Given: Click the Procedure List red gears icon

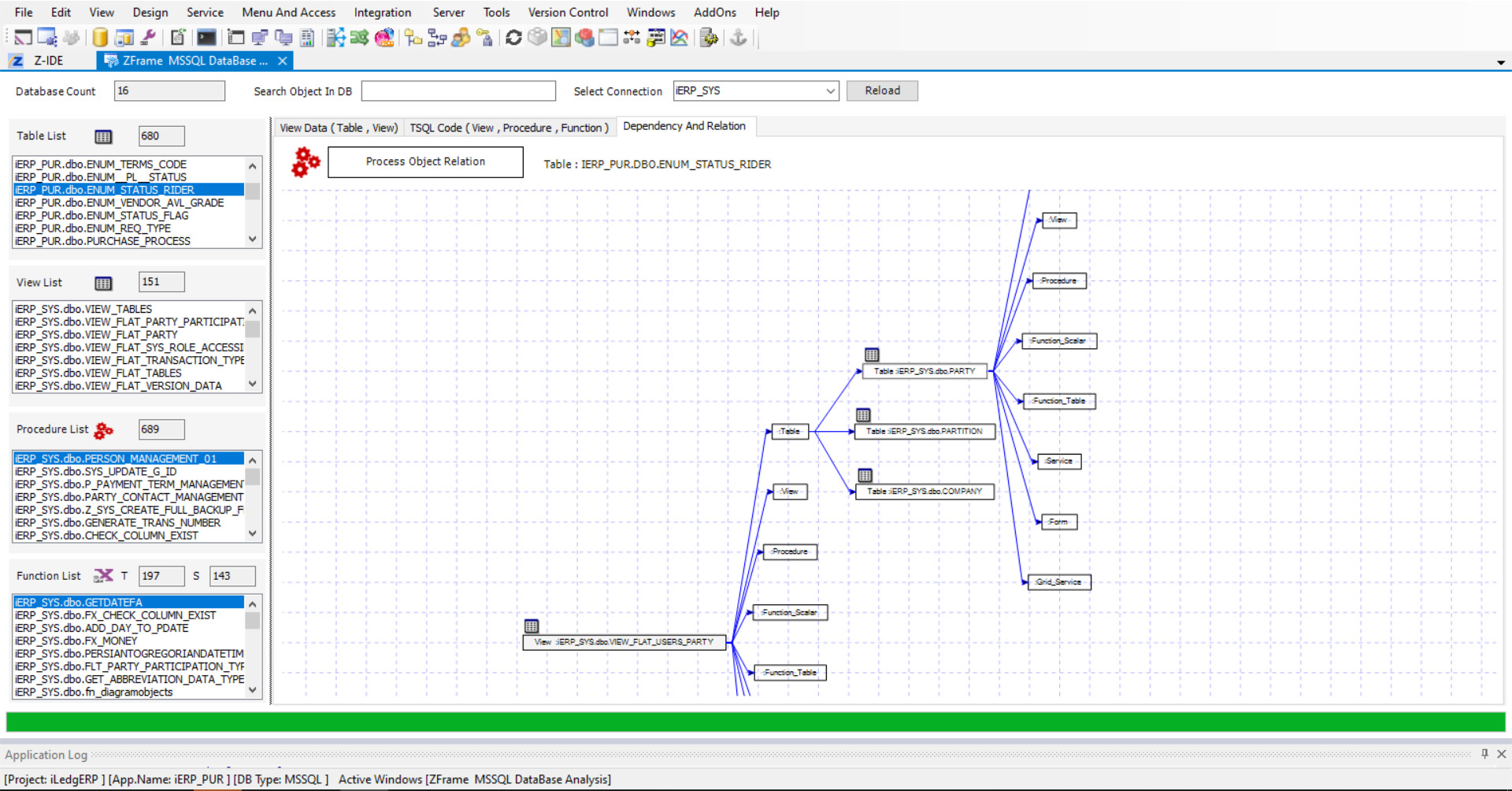Looking at the screenshot, I should 104,430.
